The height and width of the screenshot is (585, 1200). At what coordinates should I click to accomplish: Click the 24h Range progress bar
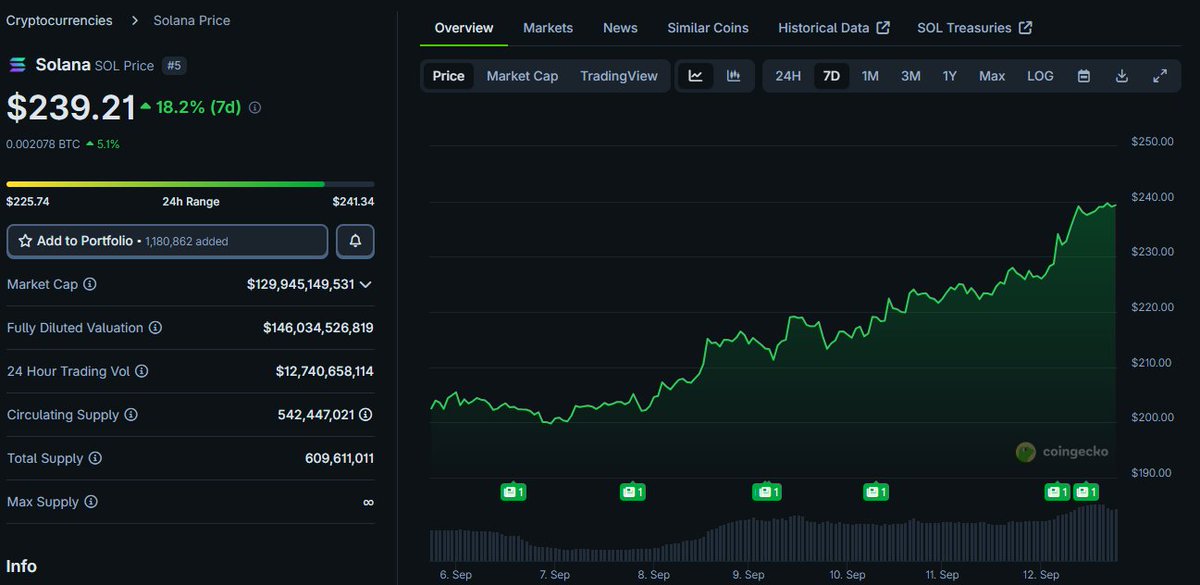190,184
